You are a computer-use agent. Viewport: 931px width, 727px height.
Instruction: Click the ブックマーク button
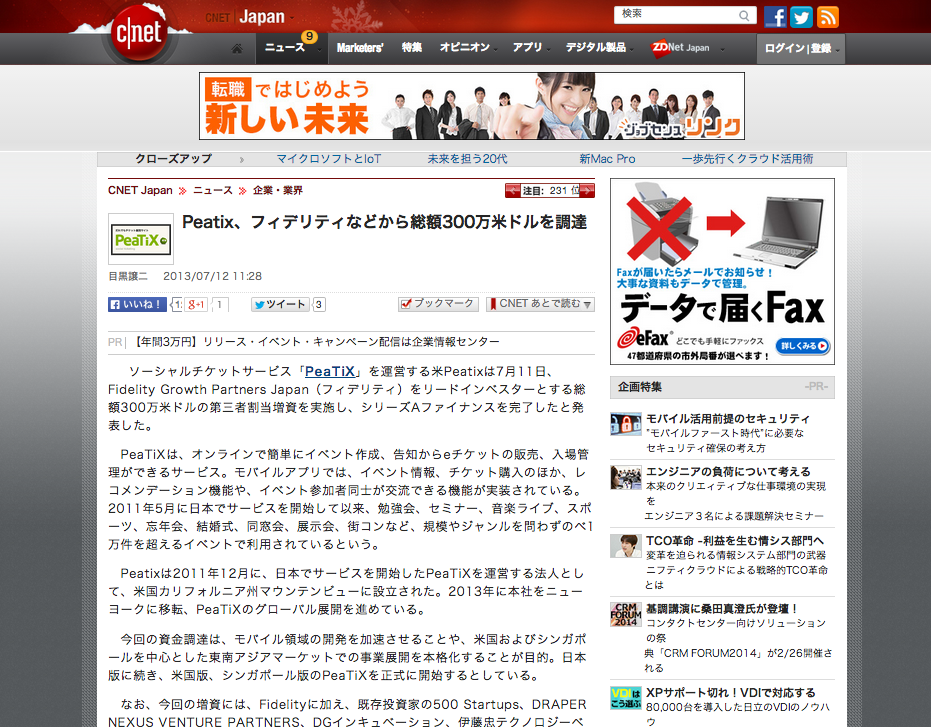[438, 304]
